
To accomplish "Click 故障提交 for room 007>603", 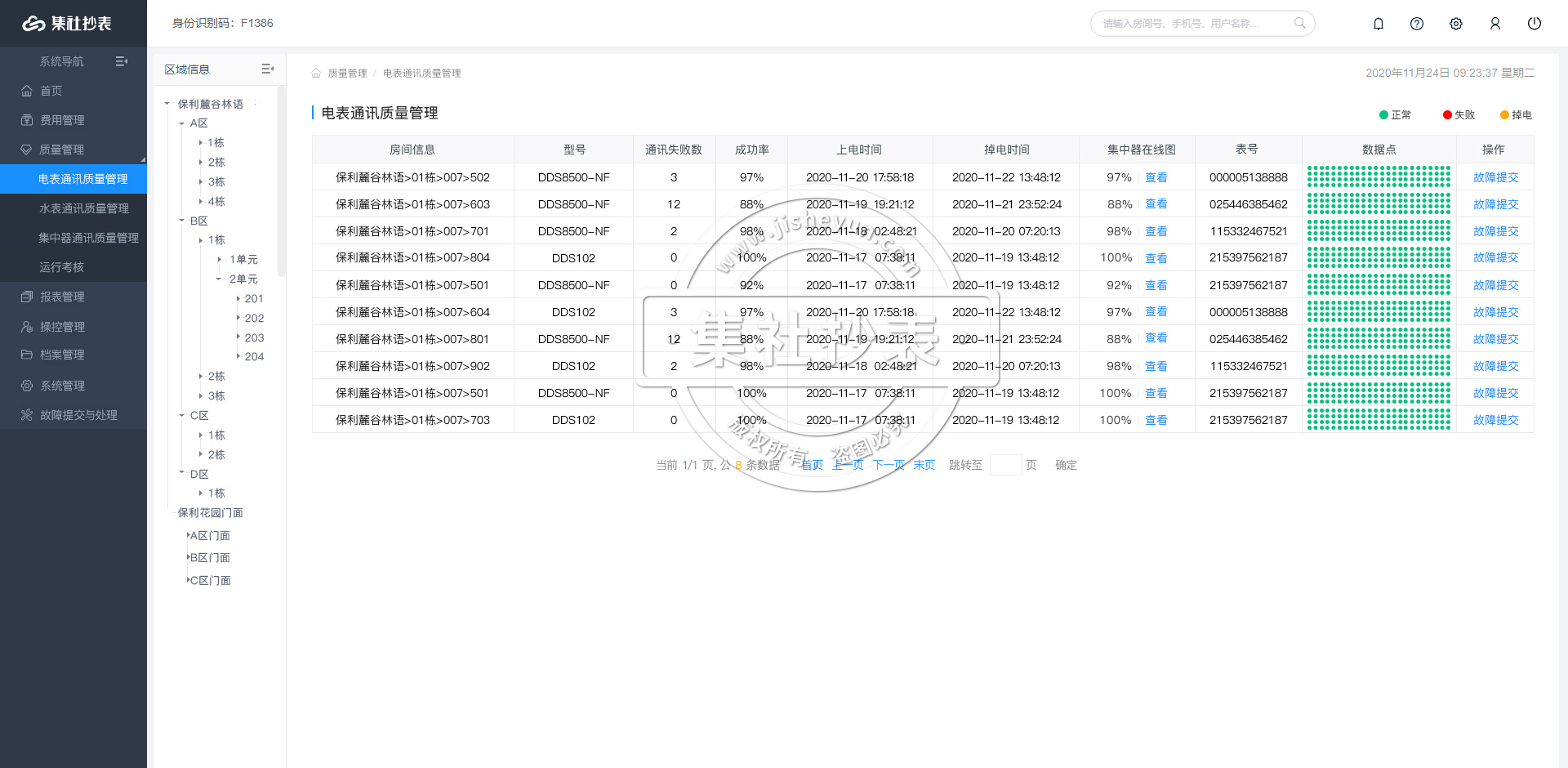I will point(1495,204).
